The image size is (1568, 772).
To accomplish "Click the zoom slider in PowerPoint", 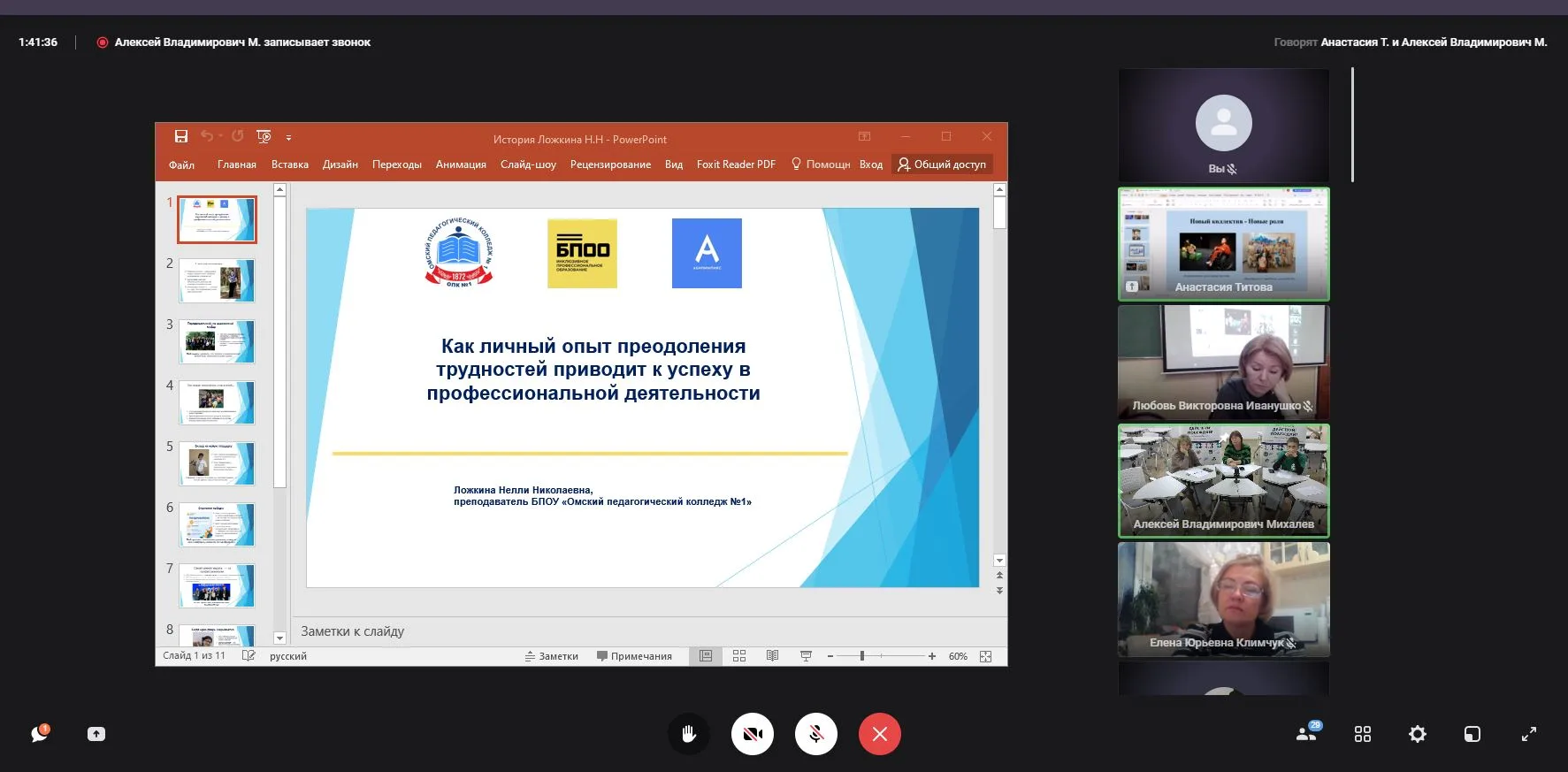I will [x=862, y=656].
